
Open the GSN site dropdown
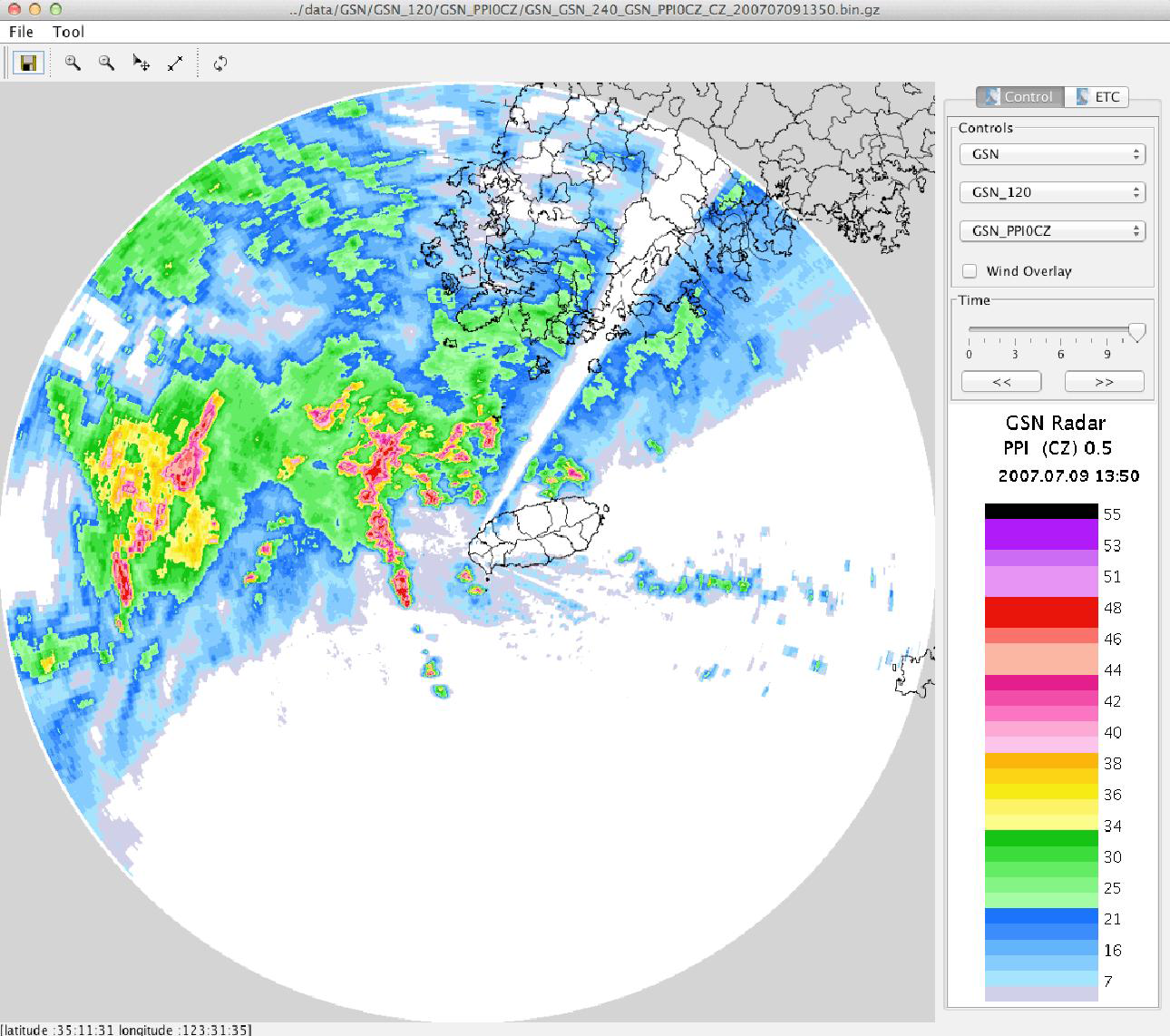(1052, 154)
